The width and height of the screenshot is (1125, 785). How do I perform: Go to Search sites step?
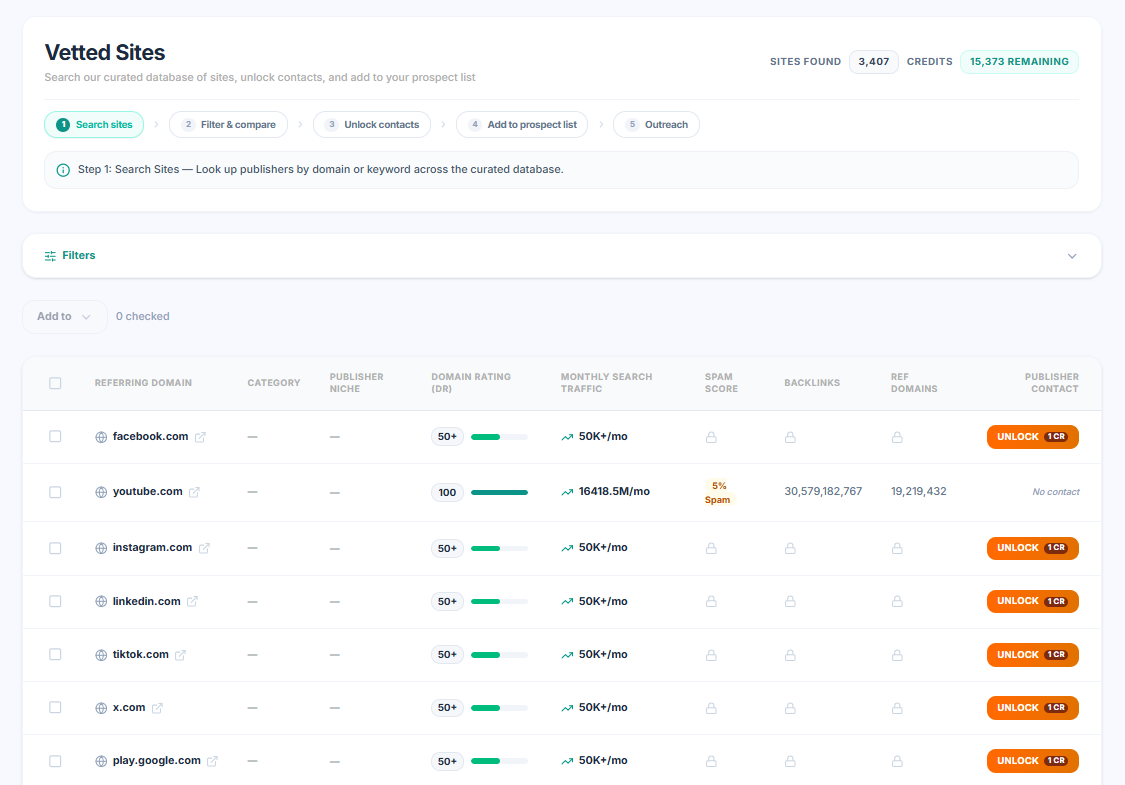pos(94,125)
